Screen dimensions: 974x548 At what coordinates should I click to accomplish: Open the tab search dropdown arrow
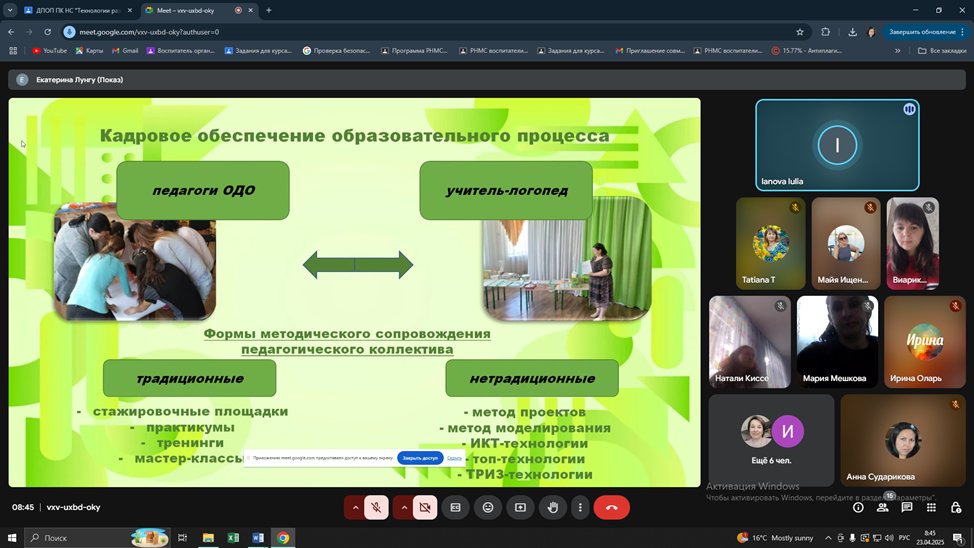10,11
